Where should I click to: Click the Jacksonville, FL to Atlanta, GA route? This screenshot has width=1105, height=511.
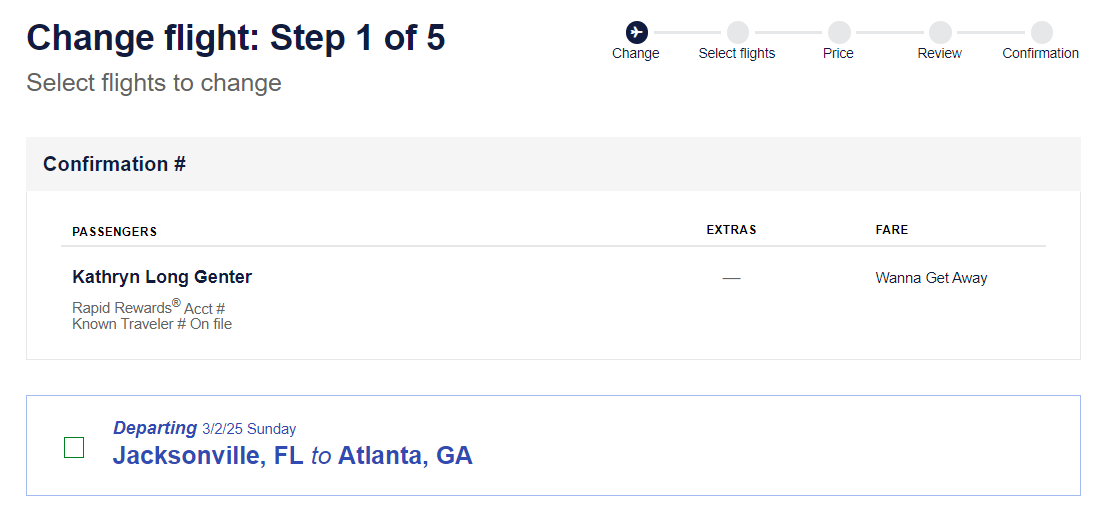(292, 456)
